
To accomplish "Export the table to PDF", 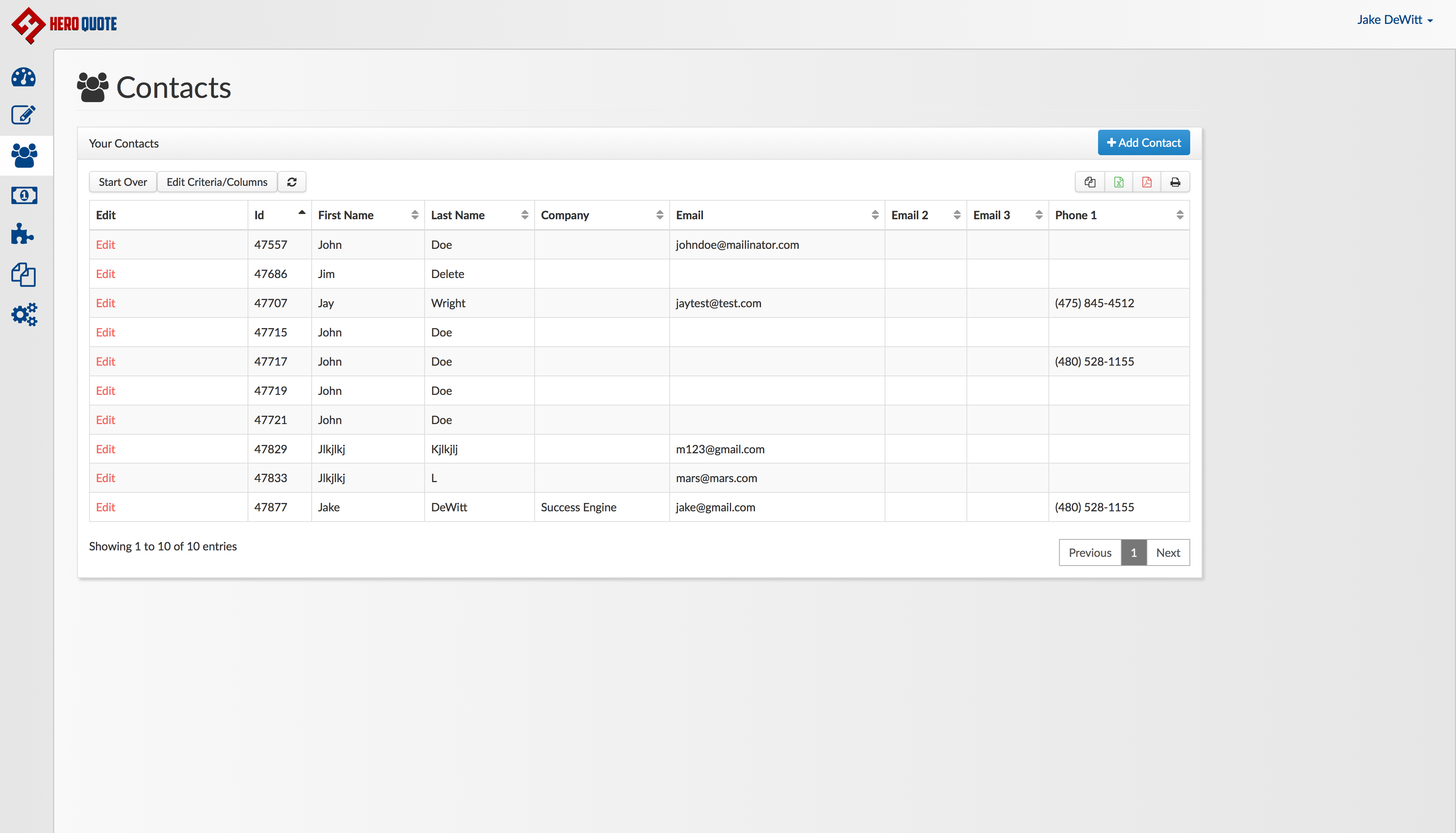I will pyautogui.click(x=1147, y=182).
